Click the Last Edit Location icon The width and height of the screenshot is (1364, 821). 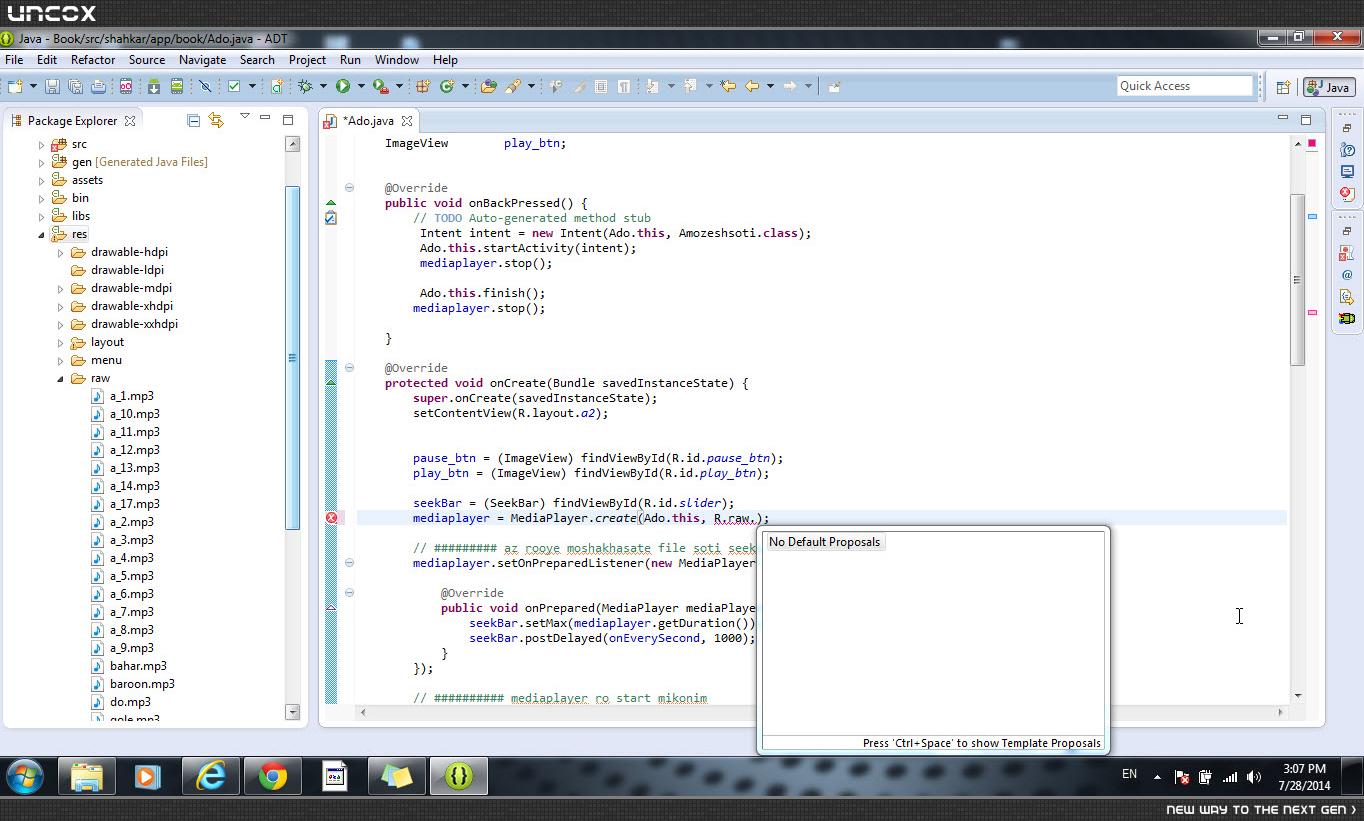[728, 86]
